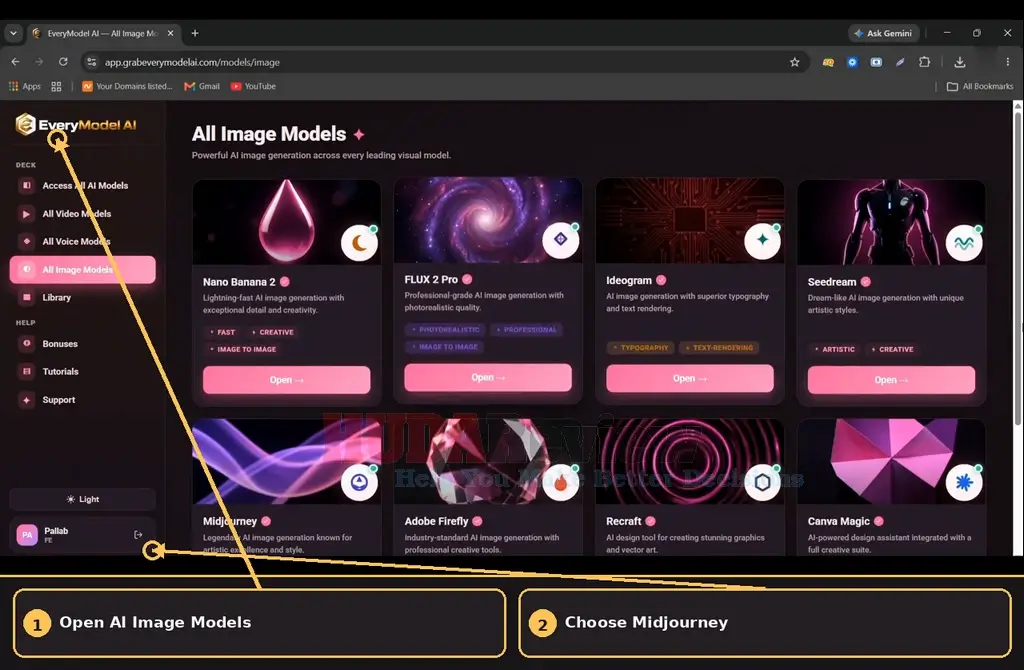1024x670 pixels.
Task: Click the logout icon beside Pallab
Action: (x=138, y=535)
